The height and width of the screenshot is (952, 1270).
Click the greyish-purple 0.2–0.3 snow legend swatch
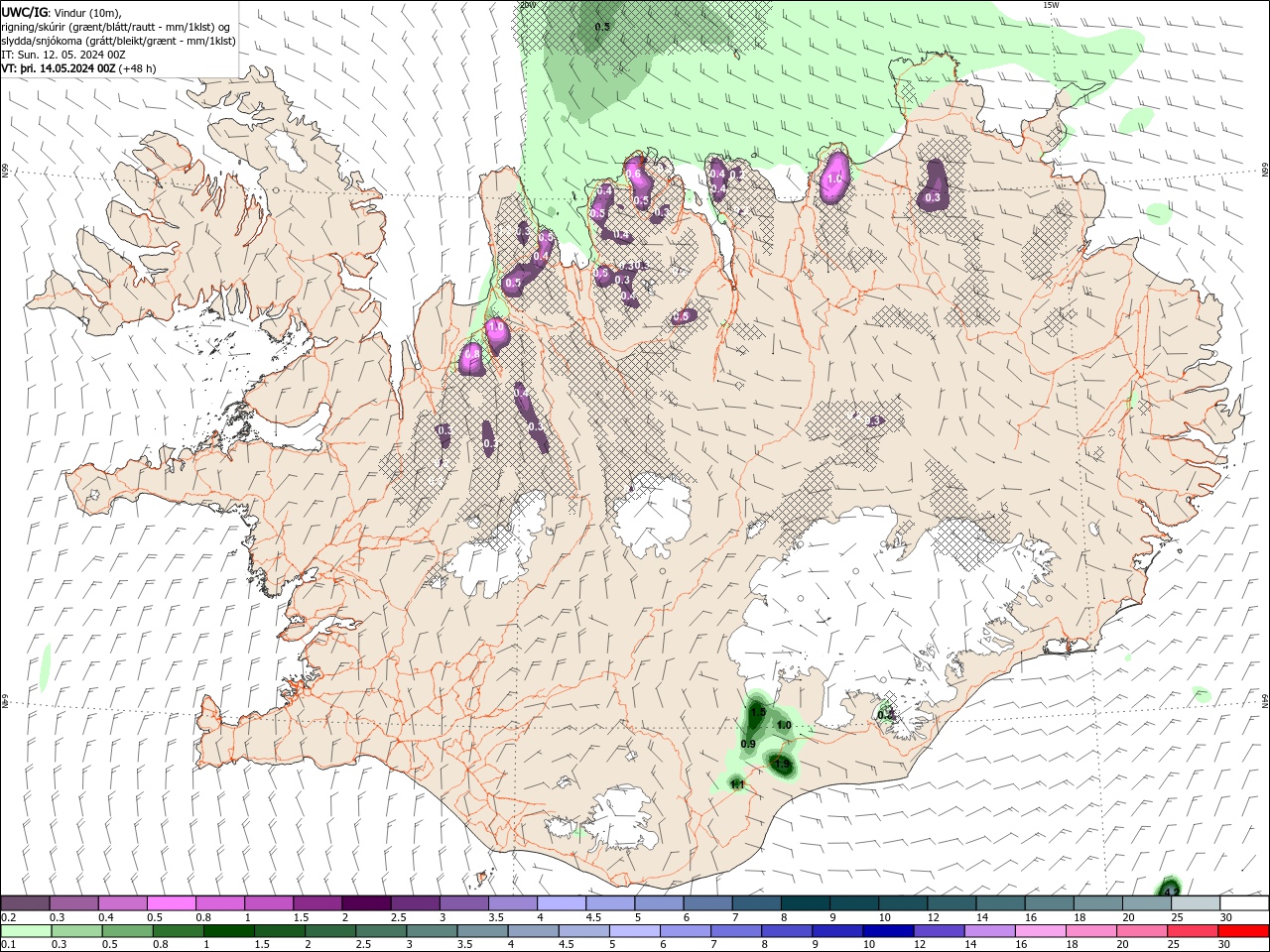coord(25,903)
